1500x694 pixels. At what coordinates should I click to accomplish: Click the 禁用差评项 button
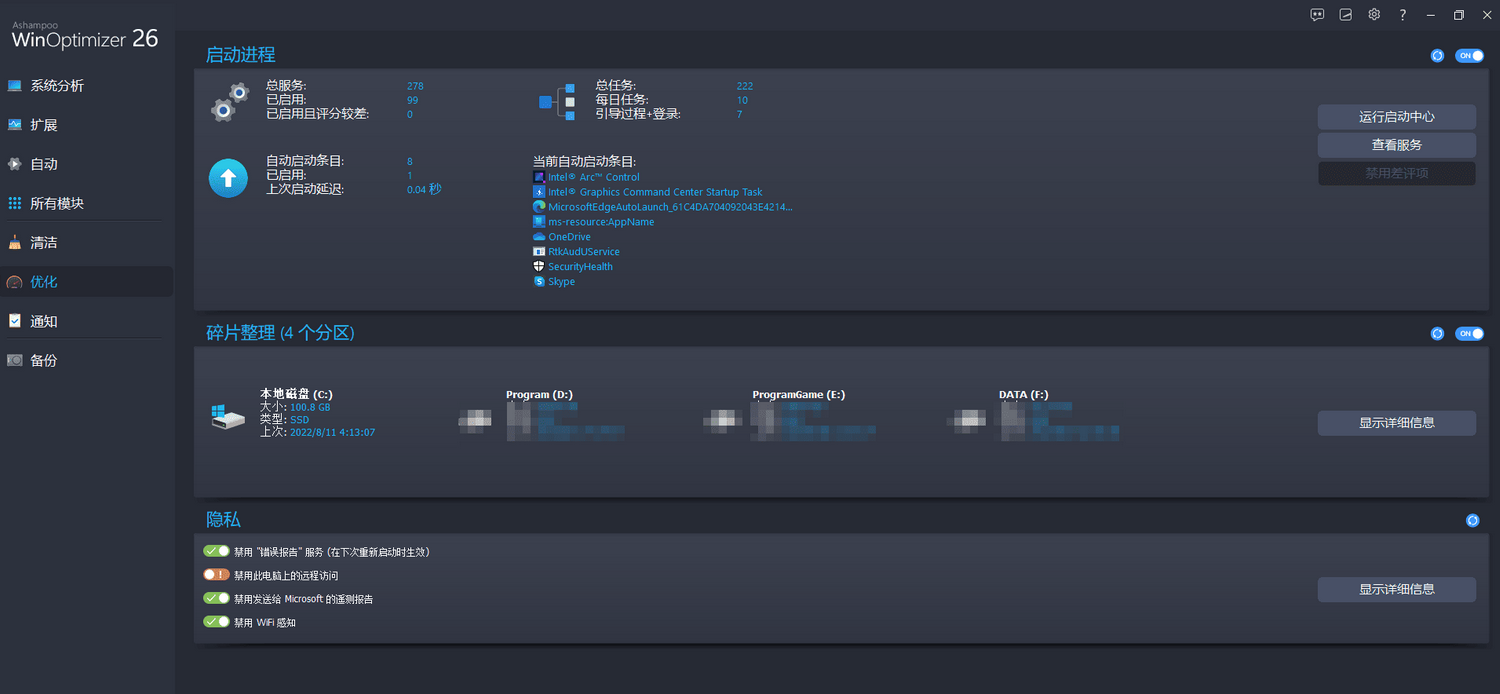1396,173
